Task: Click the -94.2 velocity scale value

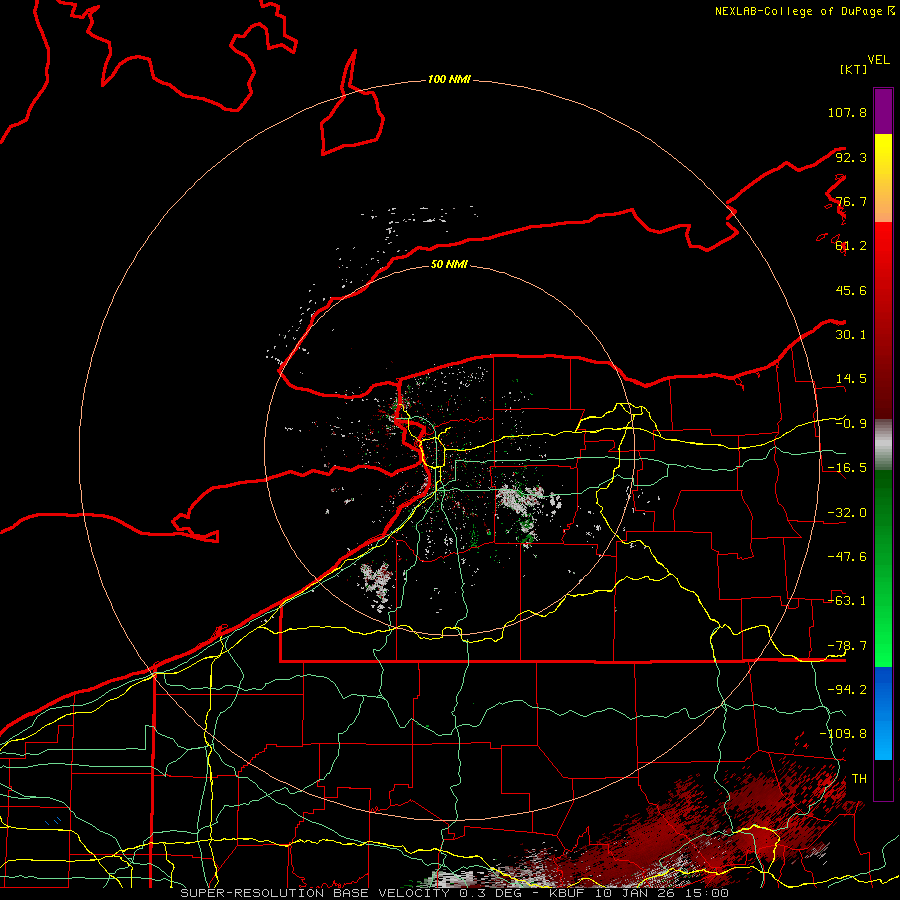Action: (847, 690)
